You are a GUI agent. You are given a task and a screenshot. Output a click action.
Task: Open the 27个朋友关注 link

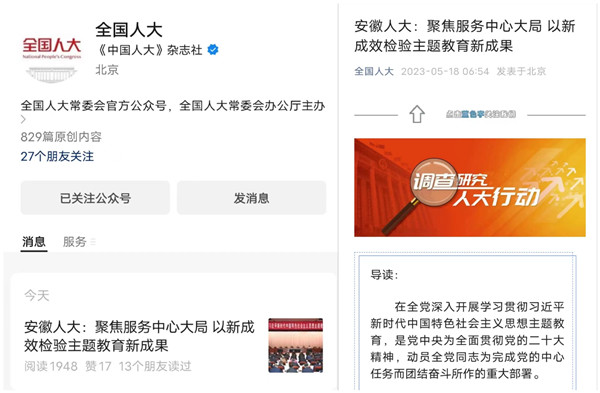57,156
